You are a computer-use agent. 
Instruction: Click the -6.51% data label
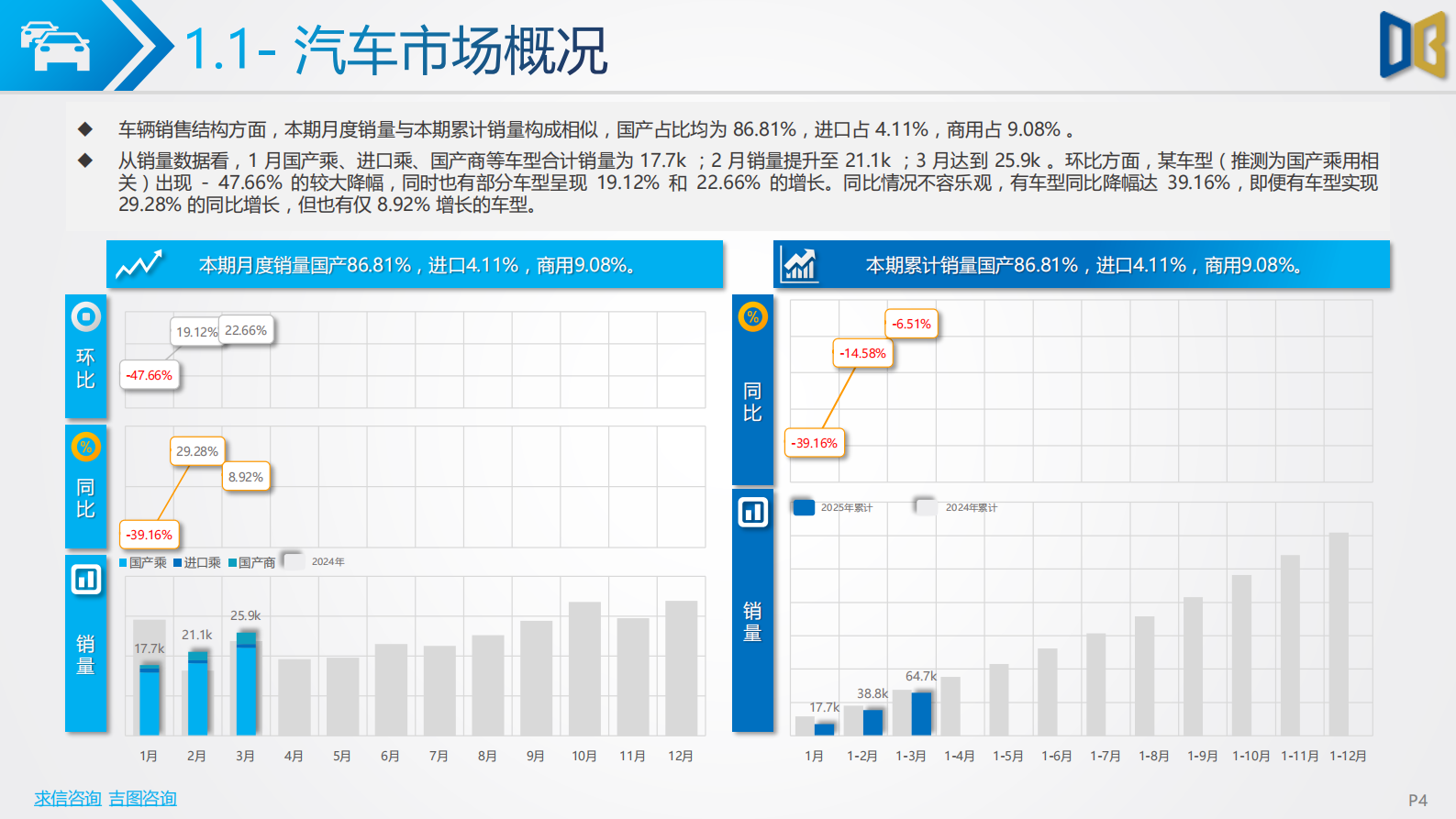coord(911,324)
